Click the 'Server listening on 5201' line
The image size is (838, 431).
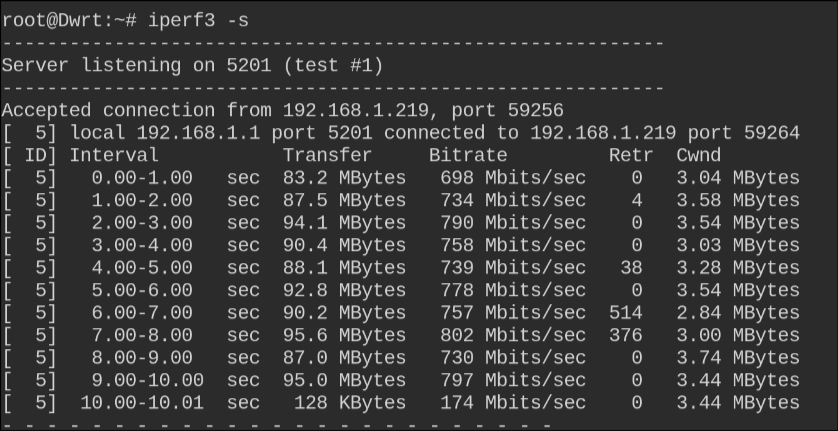192,65
